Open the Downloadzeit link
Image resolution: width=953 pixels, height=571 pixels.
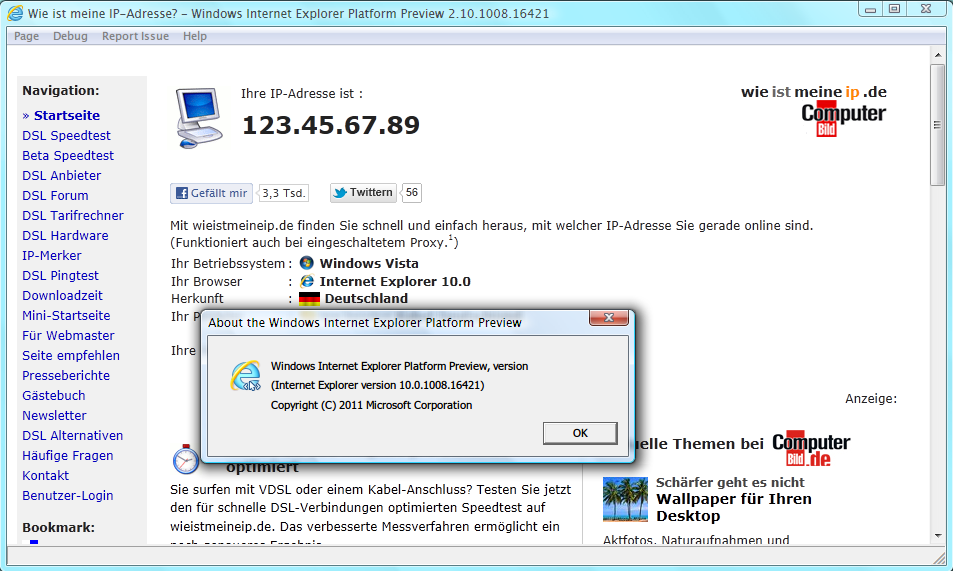coord(63,296)
